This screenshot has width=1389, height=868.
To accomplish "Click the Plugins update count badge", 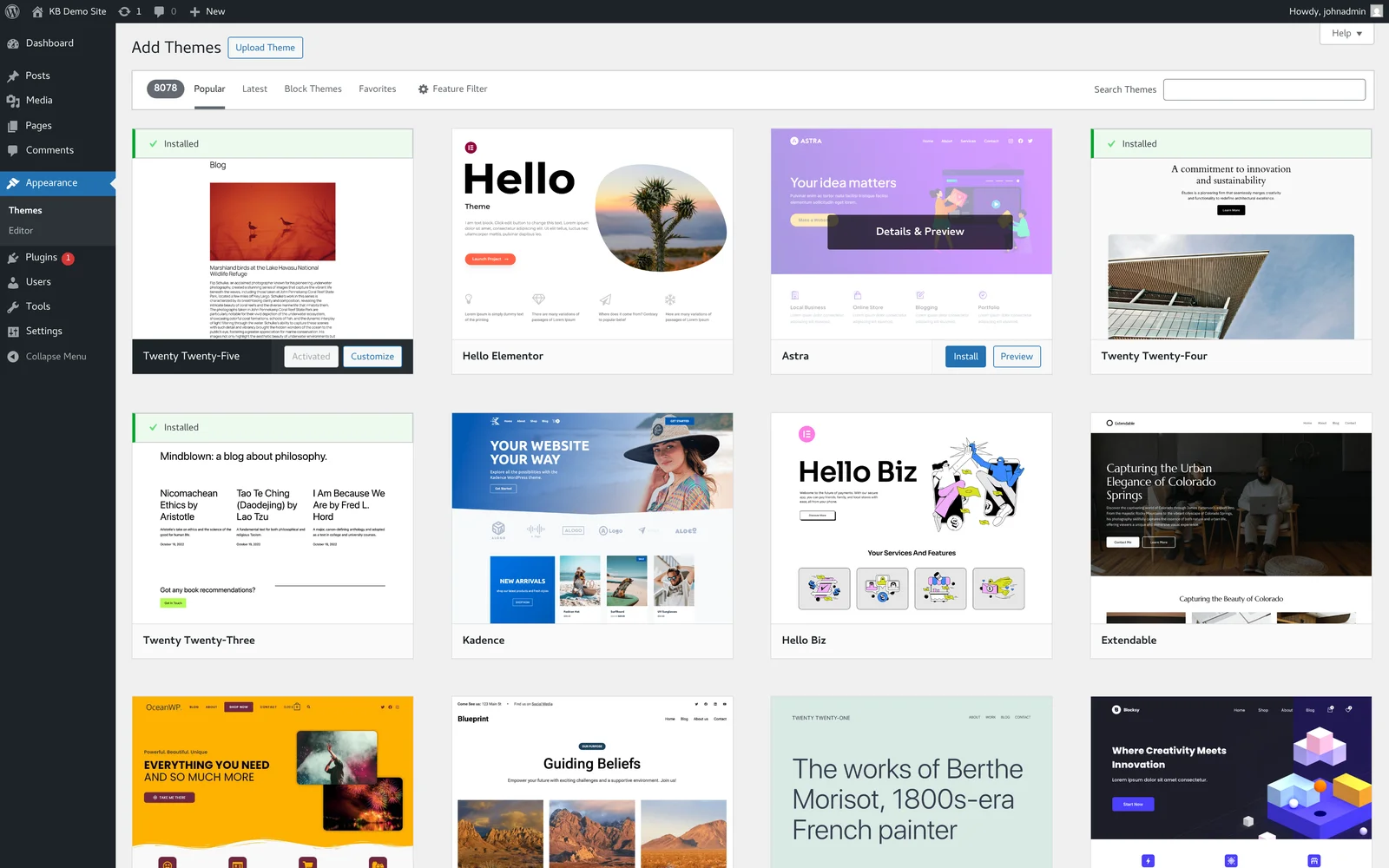I will point(68,258).
